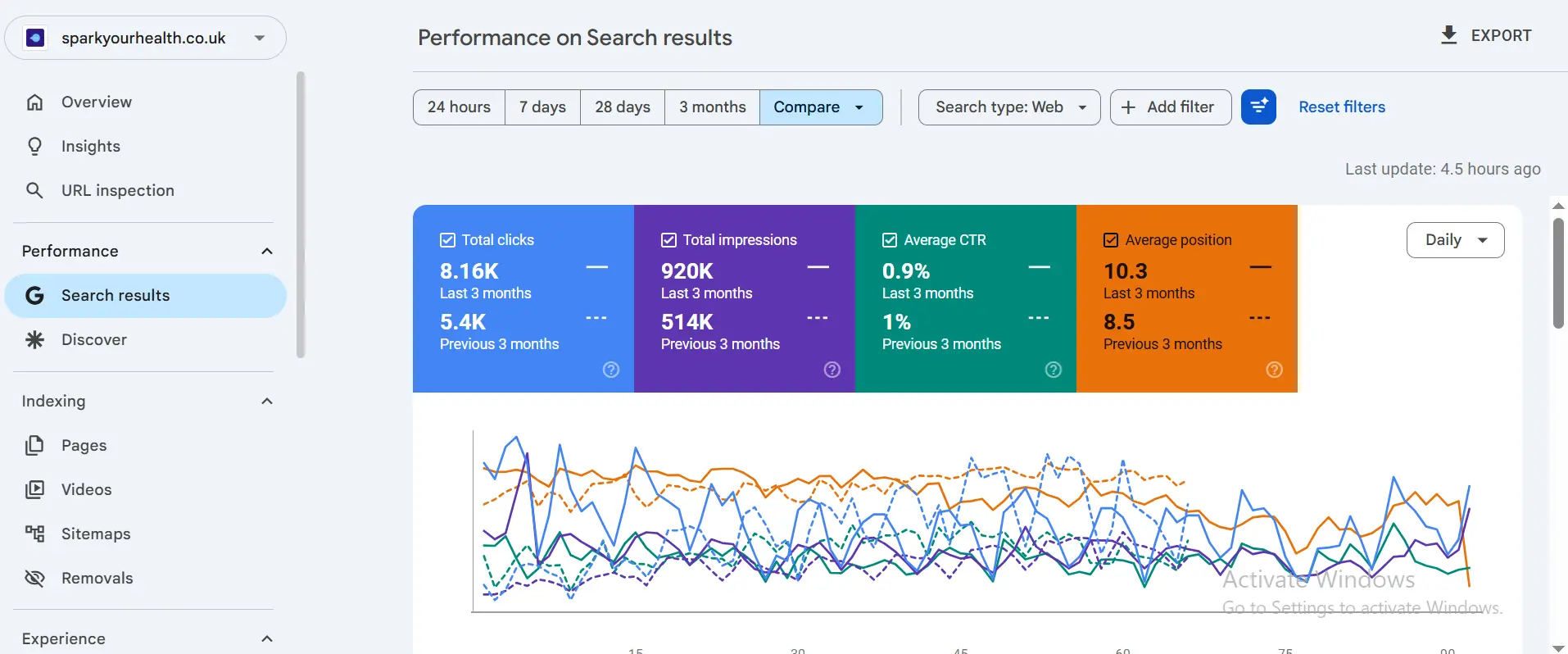
Task: Open Average CTR help question-mark icon
Action: pyautogui.click(x=1054, y=370)
